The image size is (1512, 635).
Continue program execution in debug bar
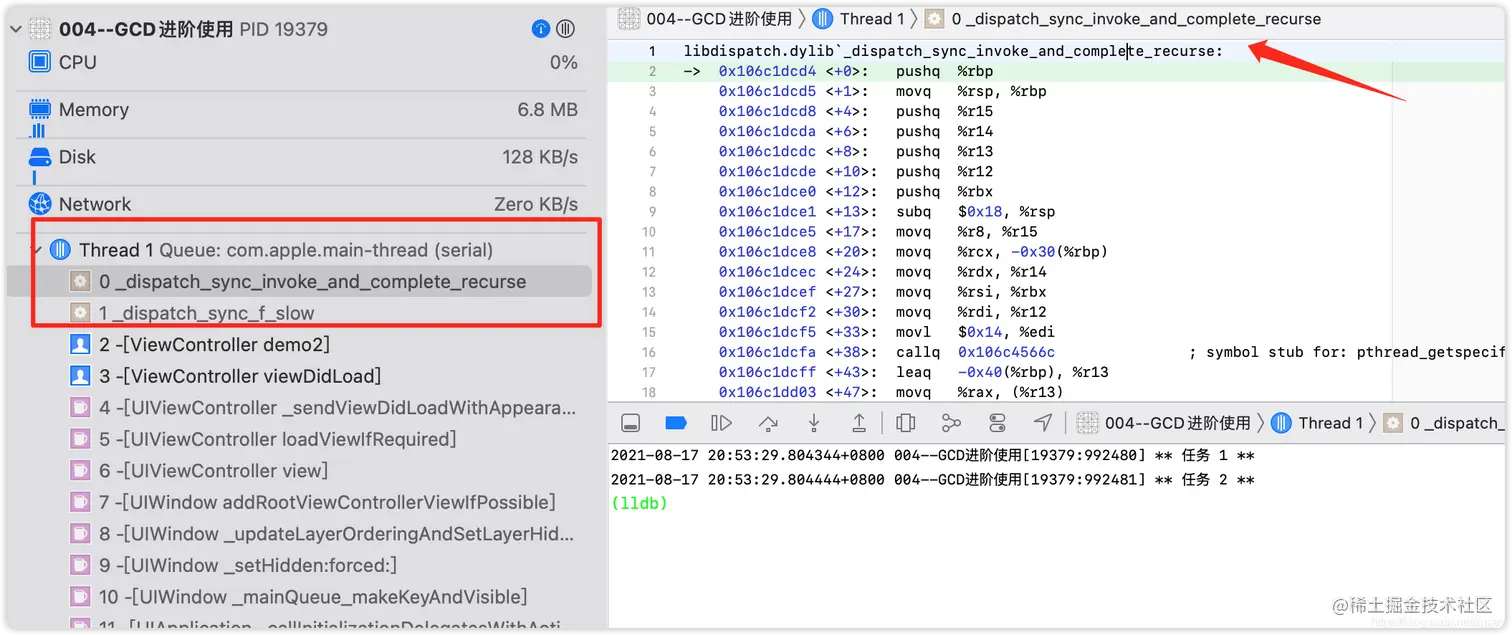(721, 423)
